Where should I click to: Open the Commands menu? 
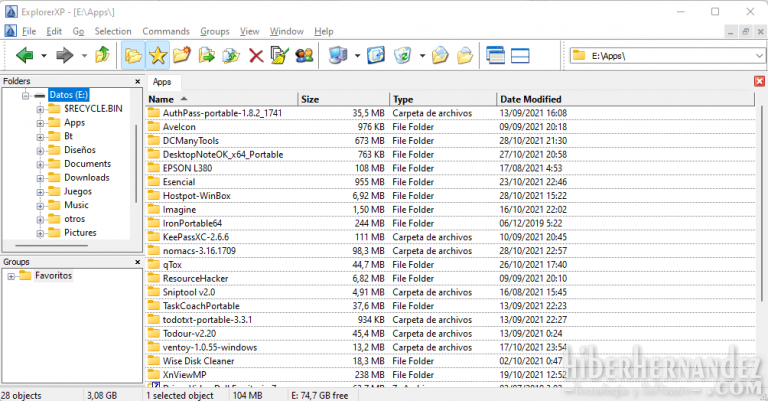coord(165,31)
